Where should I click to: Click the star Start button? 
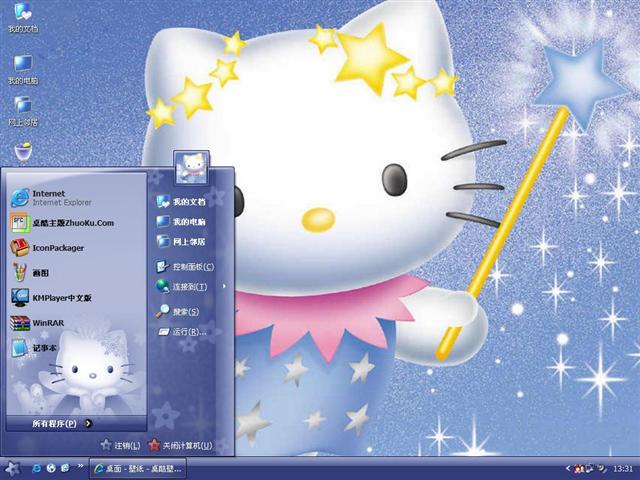click(11, 468)
